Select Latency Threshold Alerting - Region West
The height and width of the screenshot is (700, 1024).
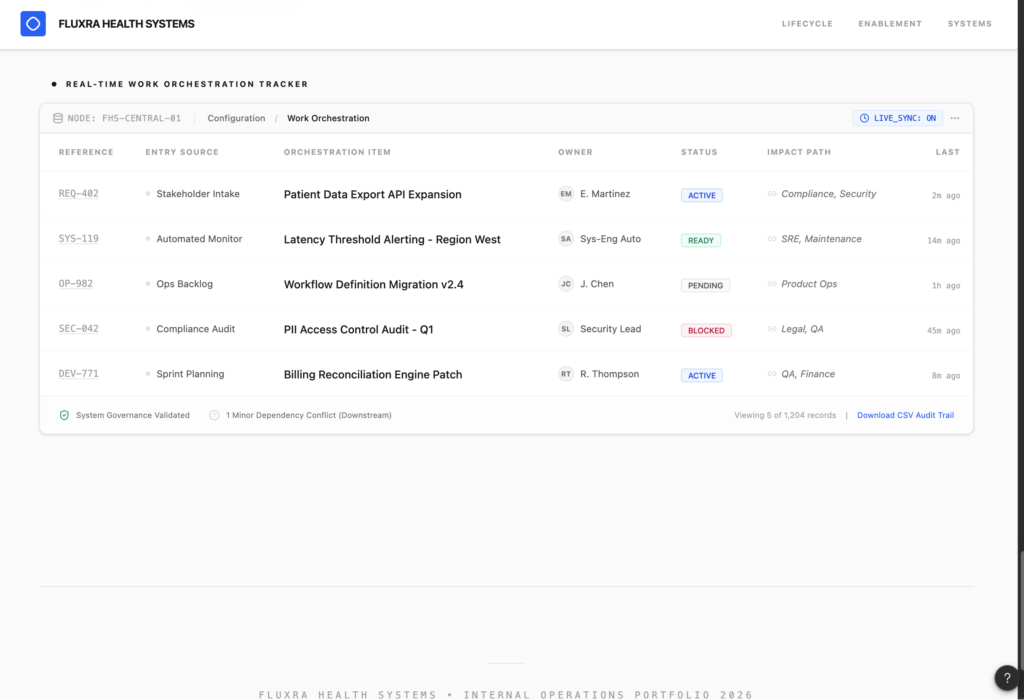[392, 240]
